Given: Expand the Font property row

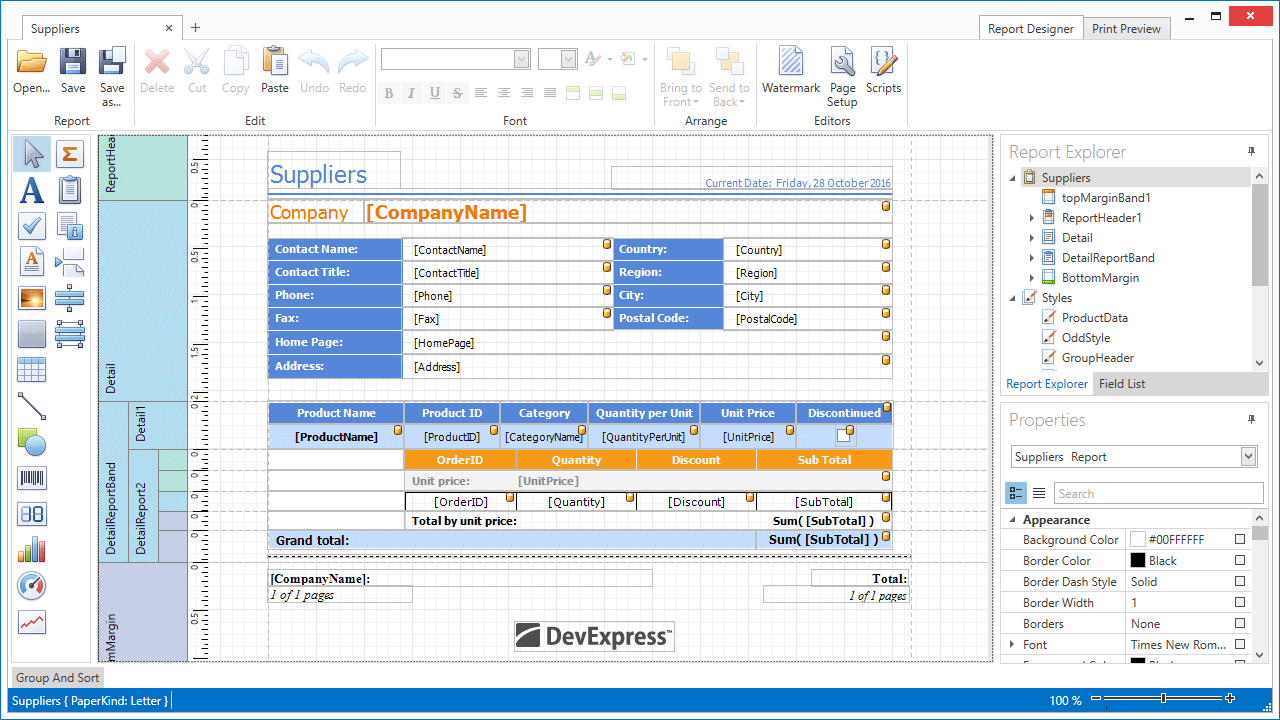Looking at the screenshot, I should [1012, 645].
